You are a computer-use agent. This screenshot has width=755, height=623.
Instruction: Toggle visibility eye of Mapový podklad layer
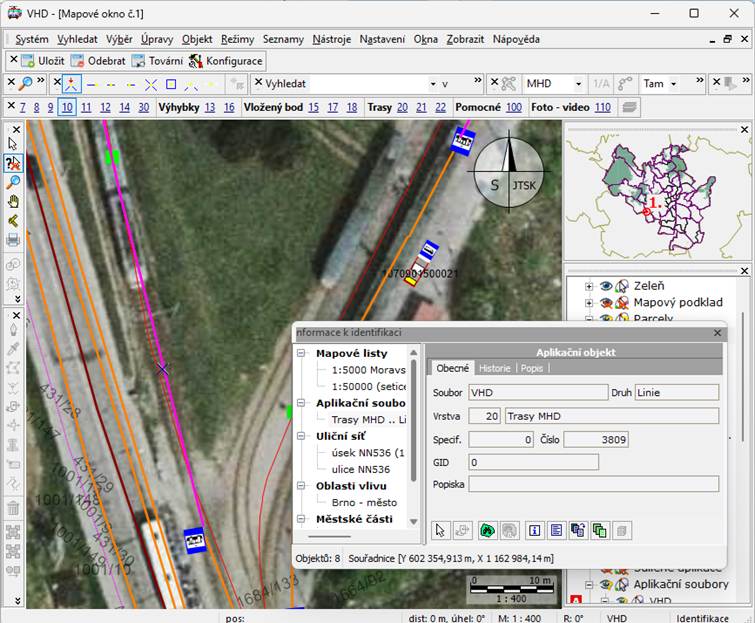coord(605,302)
